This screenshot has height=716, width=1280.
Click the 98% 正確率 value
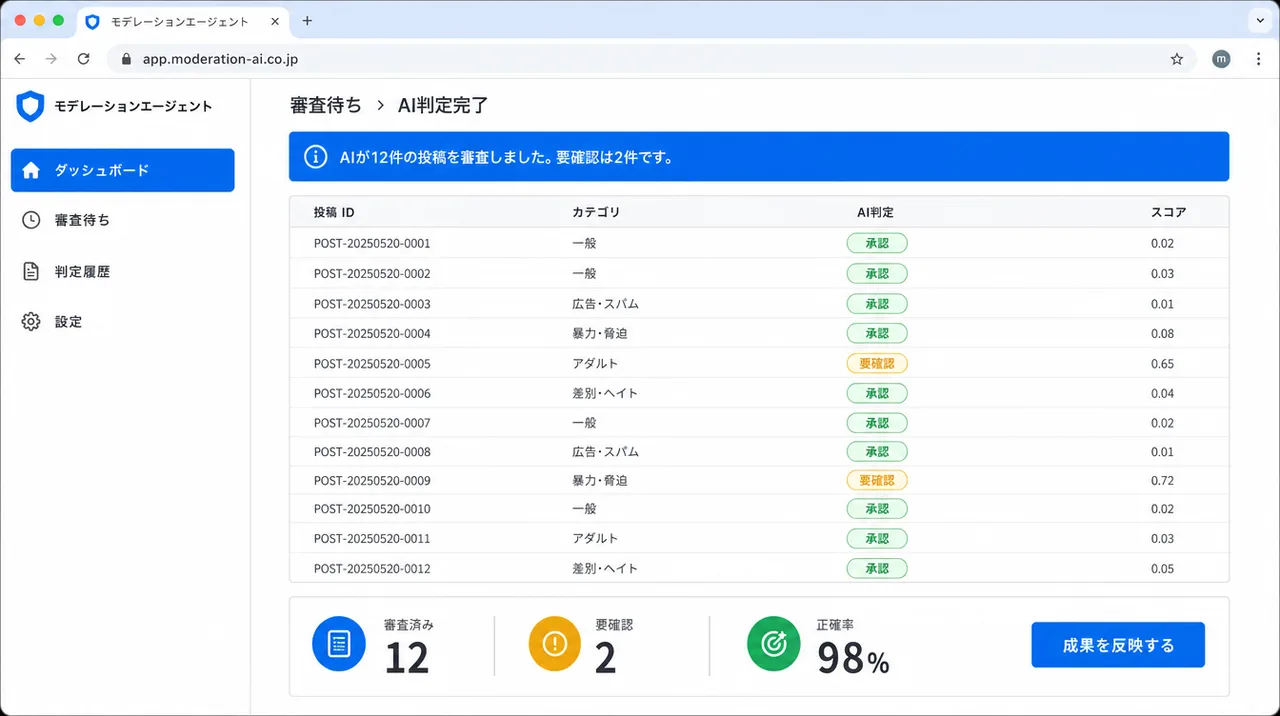point(853,658)
